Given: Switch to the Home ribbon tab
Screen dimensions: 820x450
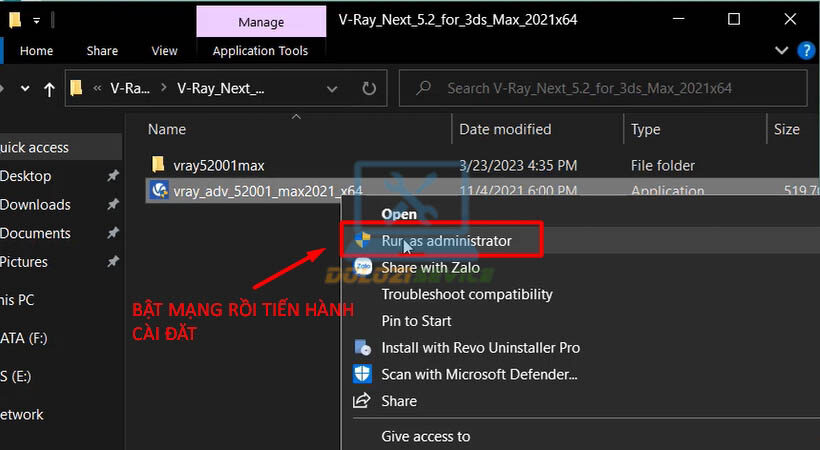Looking at the screenshot, I should tap(36, 51).
